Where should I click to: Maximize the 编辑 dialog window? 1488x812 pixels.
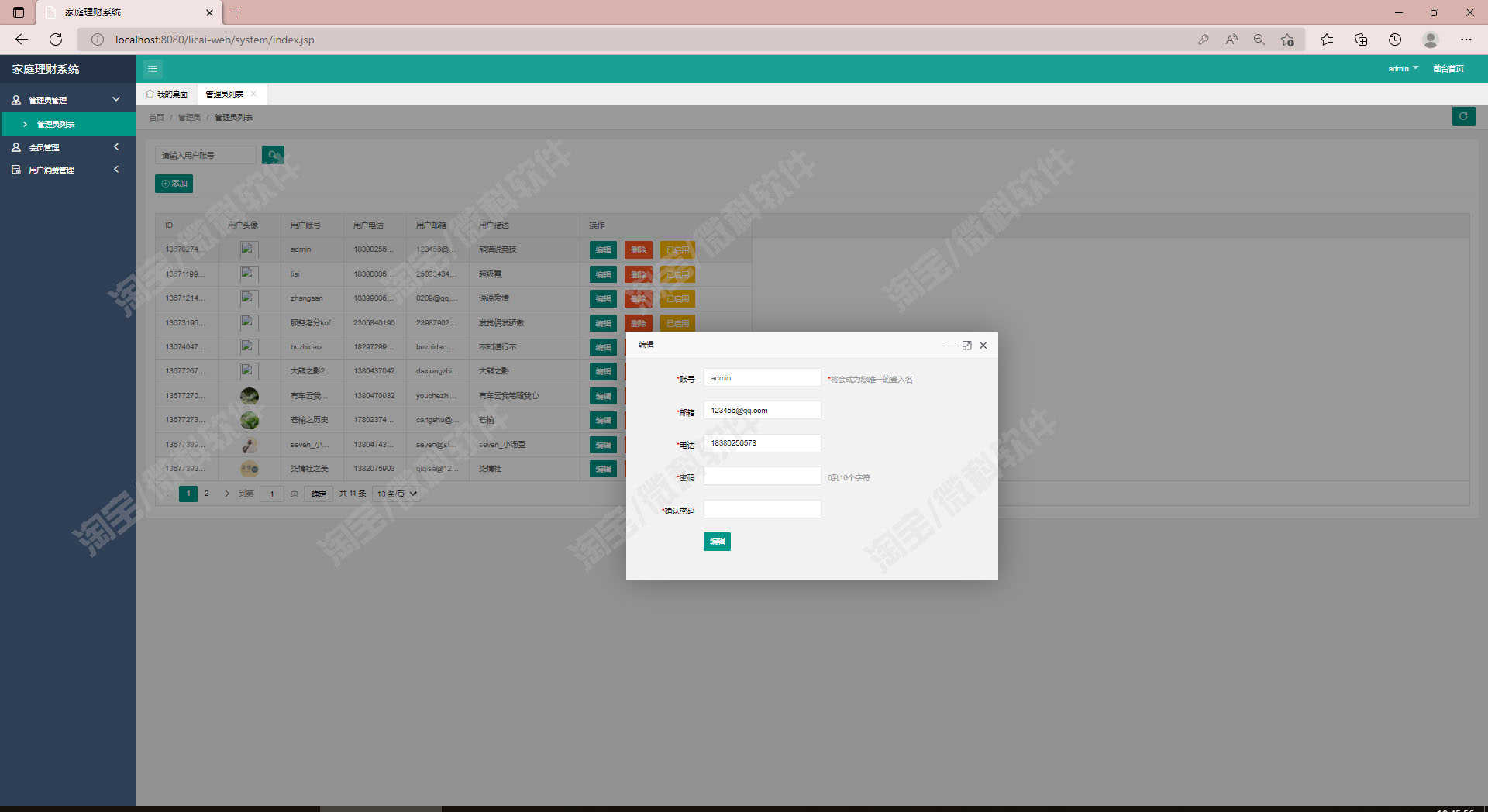coord(966,346)
